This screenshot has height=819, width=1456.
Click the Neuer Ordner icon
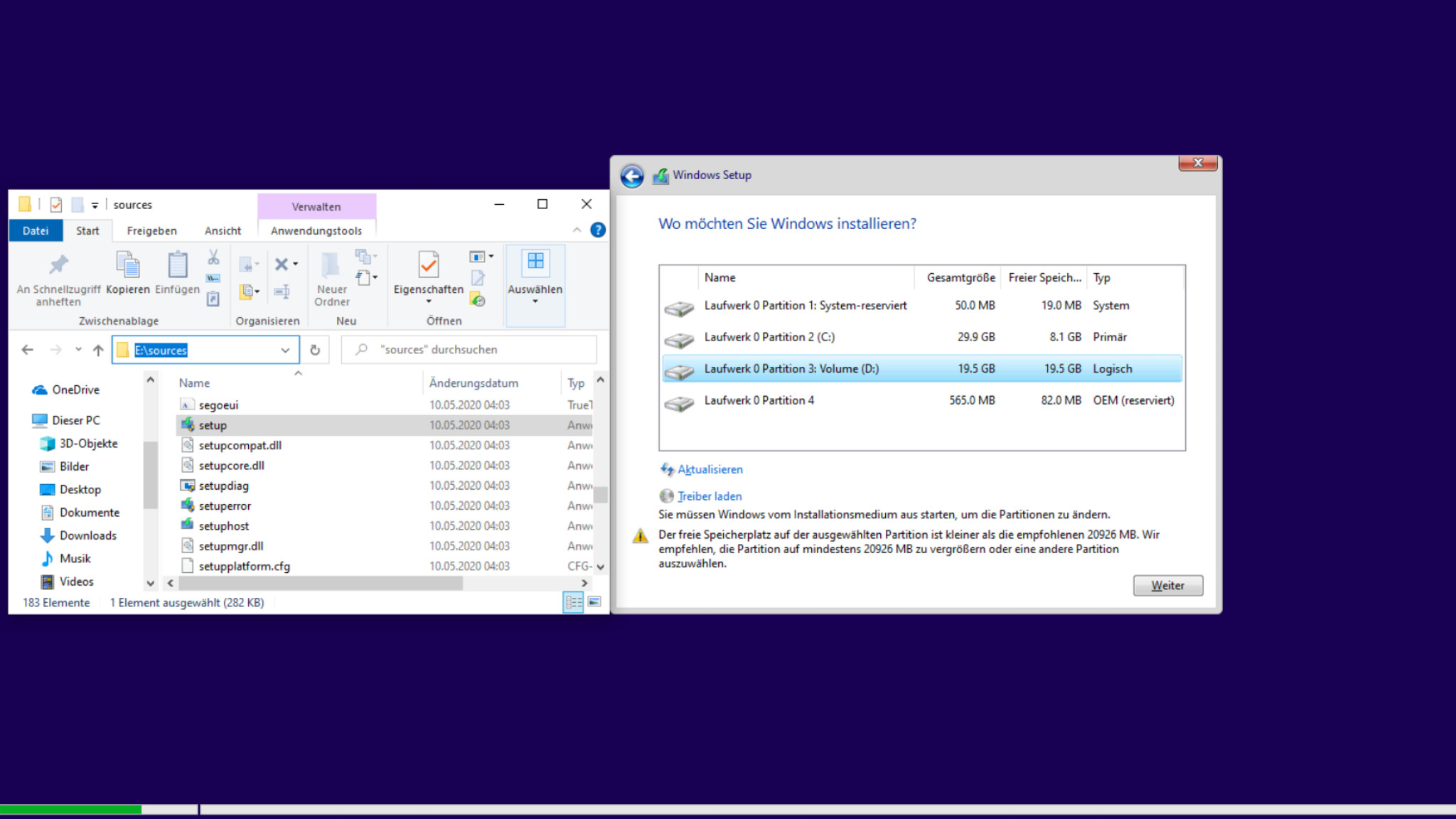(x=331, y=264)
